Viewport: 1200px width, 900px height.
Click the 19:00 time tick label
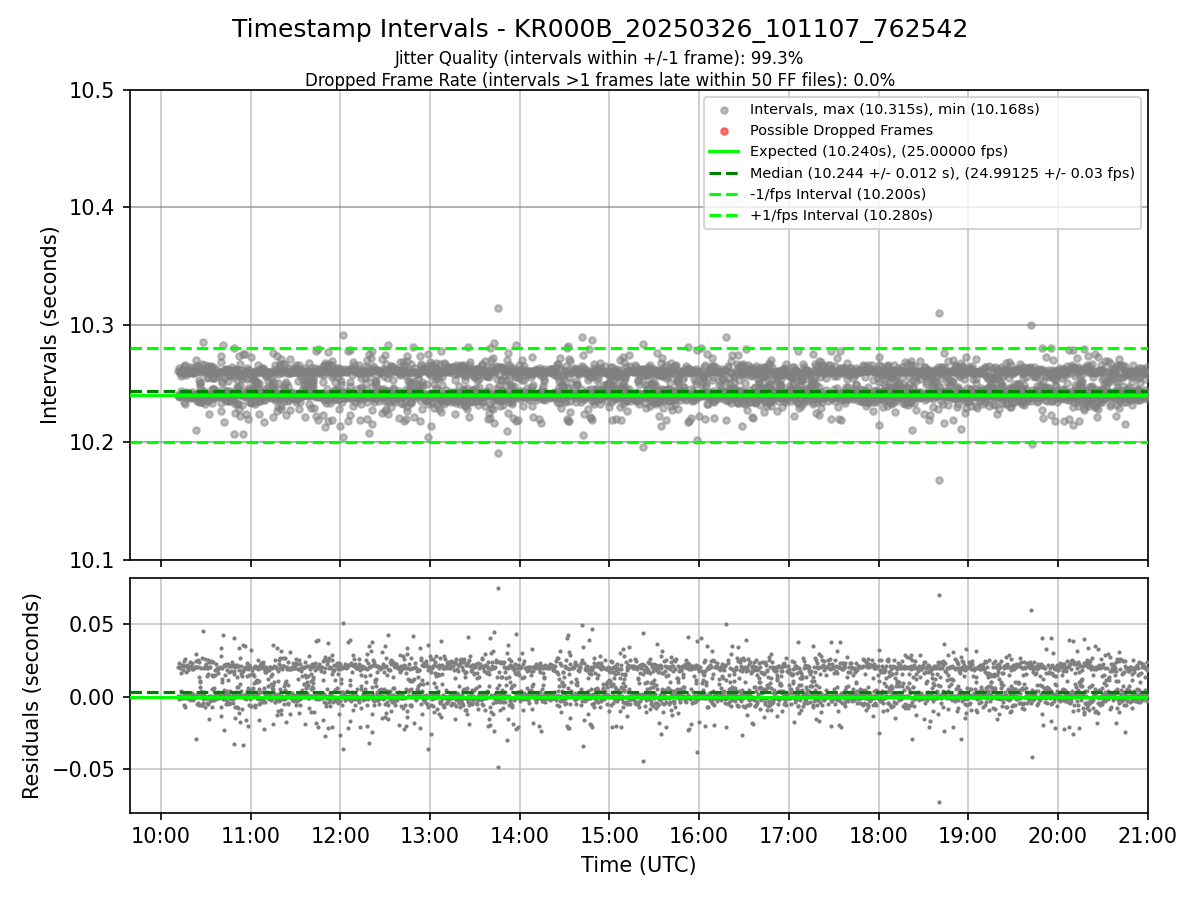point(968,834)
